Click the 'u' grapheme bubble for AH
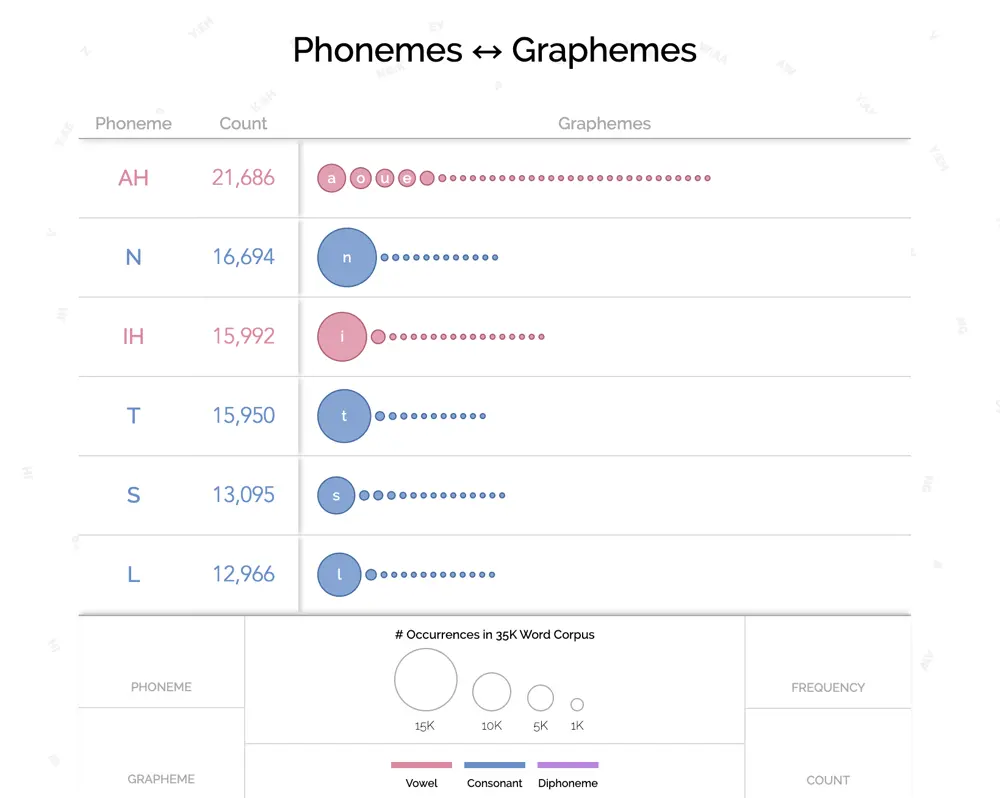This screenshot has width=1000, height=798. pos(385,178)
